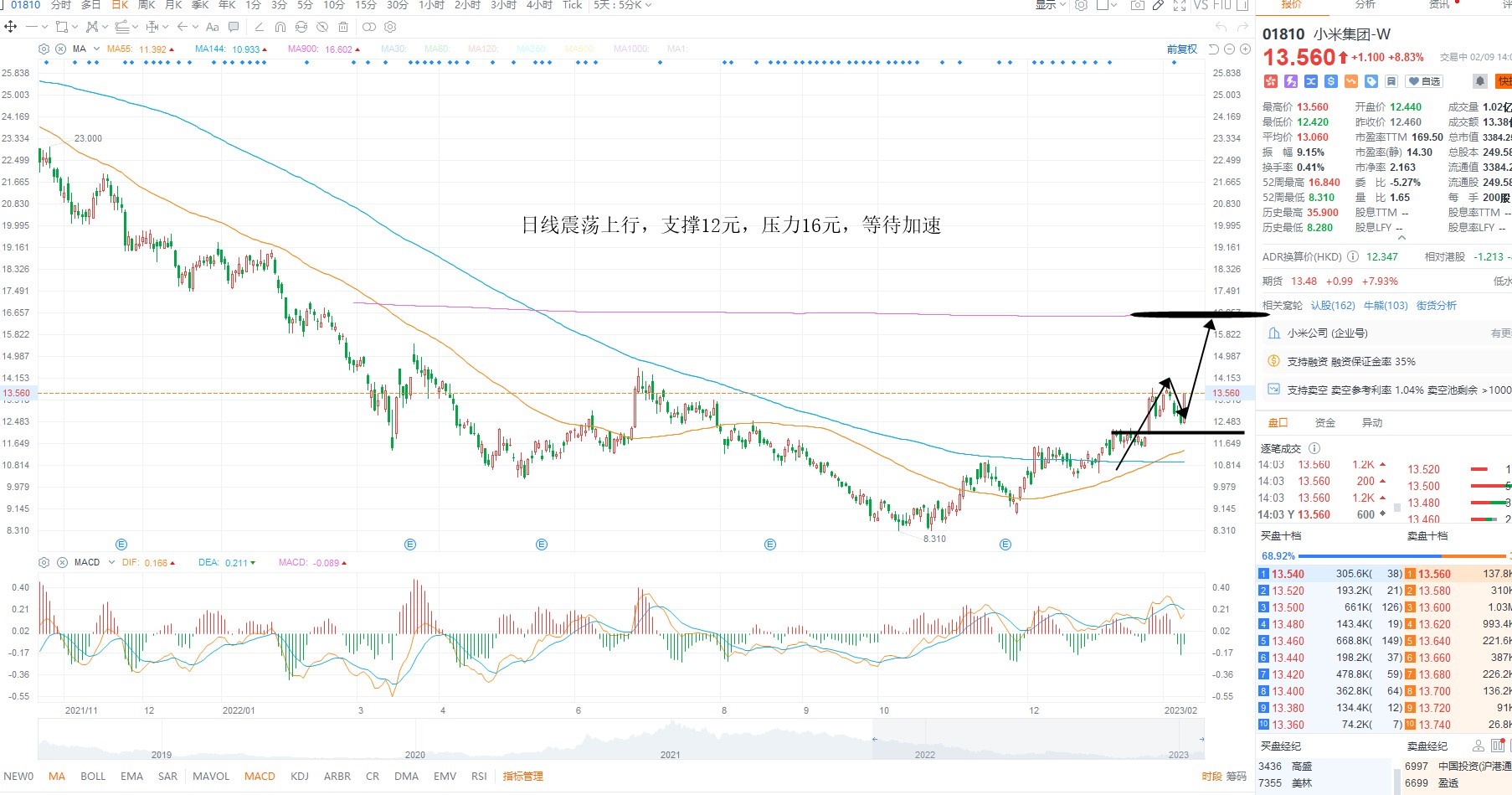Close the MACD indicator panel

(x=61, y=562)
